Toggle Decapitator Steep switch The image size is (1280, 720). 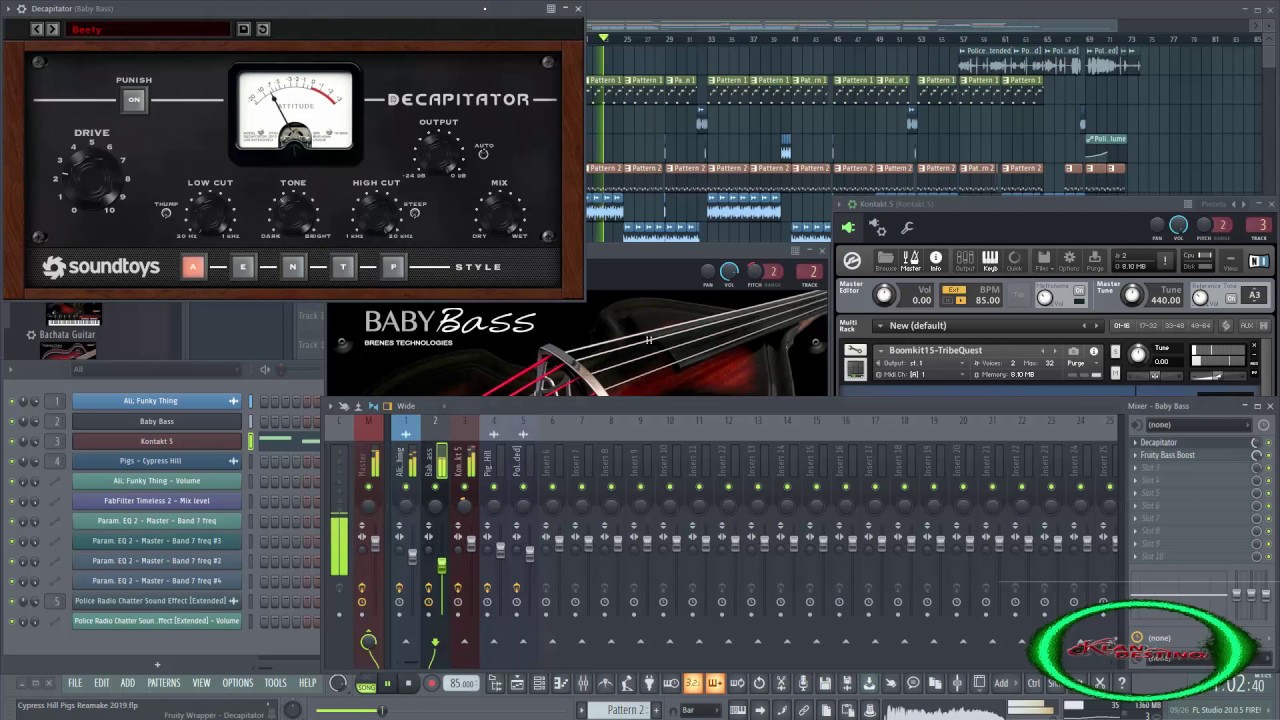click(x=414, y=213)
